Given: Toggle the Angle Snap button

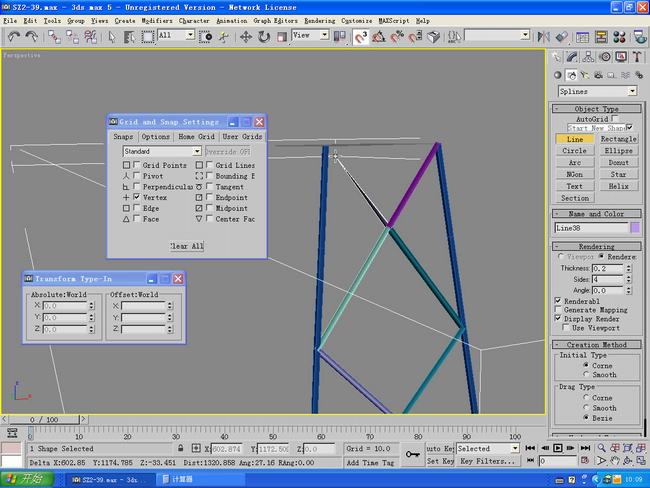Looking at the screenshot, I should pyautogui.click(x=378, y=37).
